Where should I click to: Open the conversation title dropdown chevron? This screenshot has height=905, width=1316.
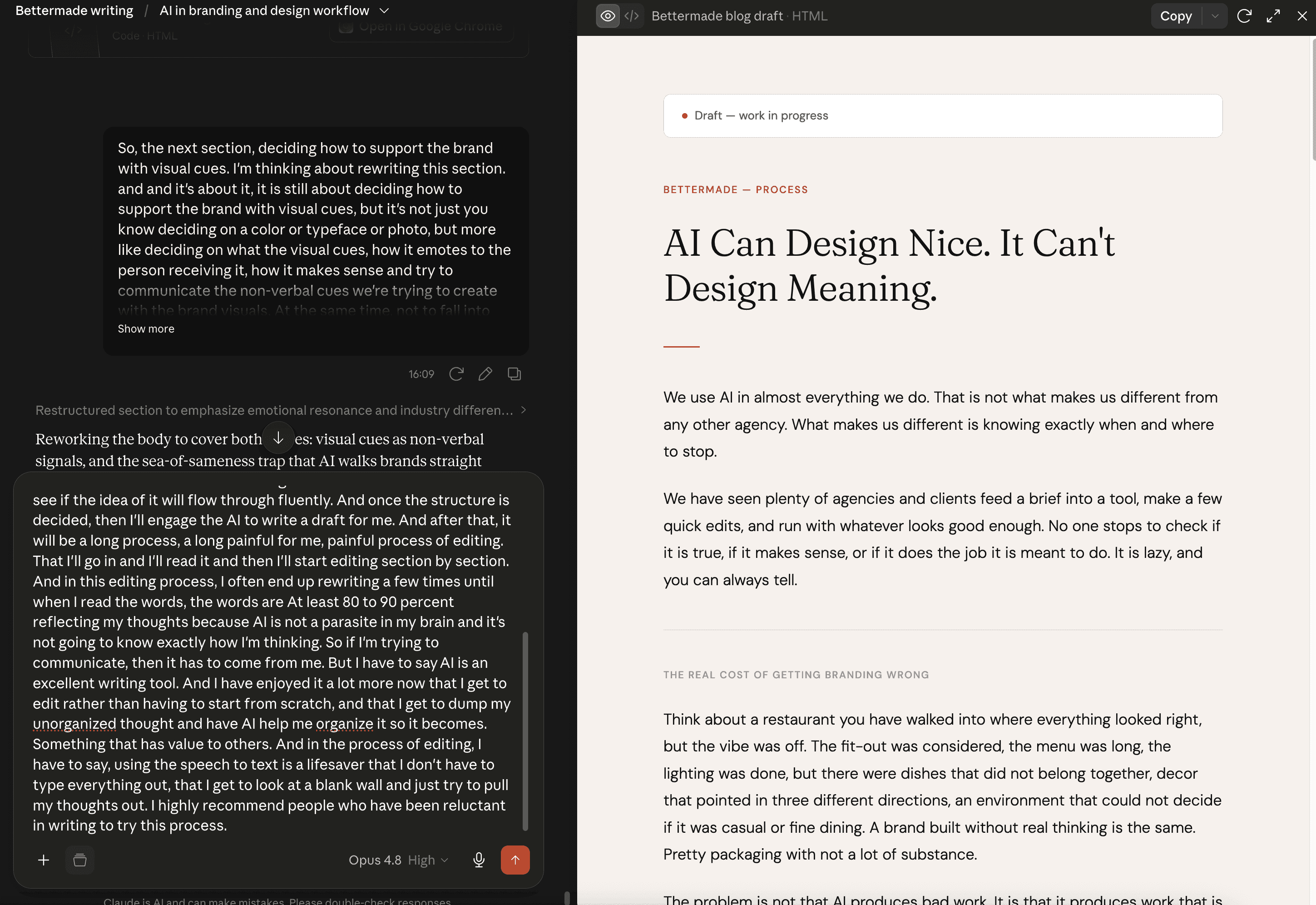click(x=384, y=11)
